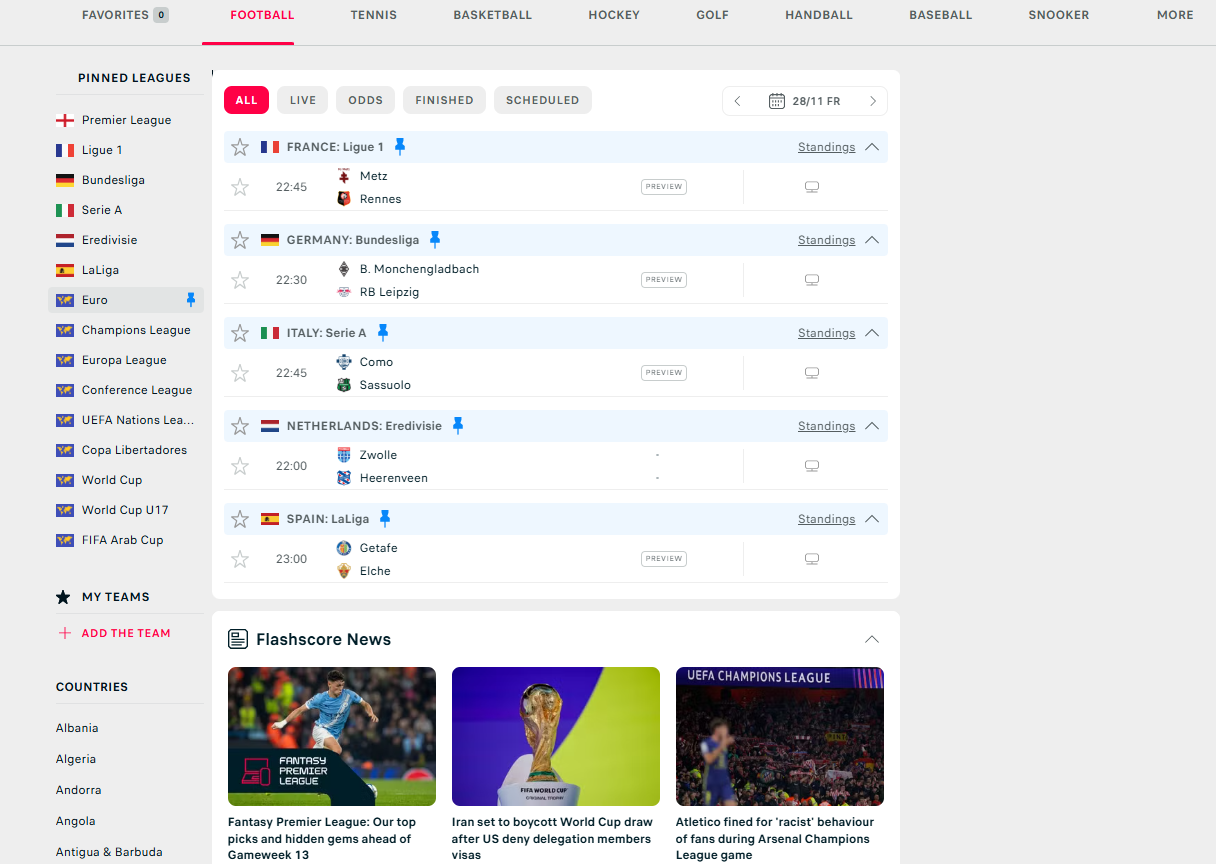Go to the next day with right arrow
Screen dimensions: 1216x864
point(872,101)
